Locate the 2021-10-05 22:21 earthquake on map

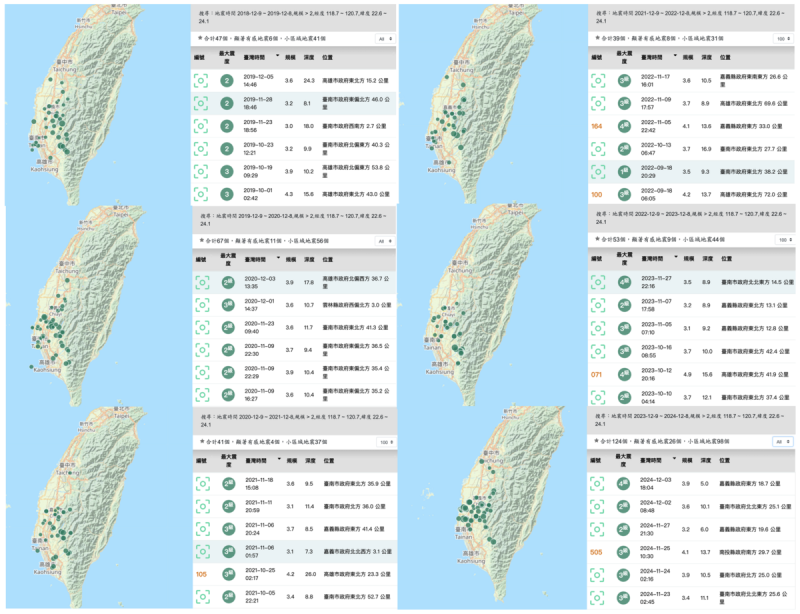pos(203,596)
